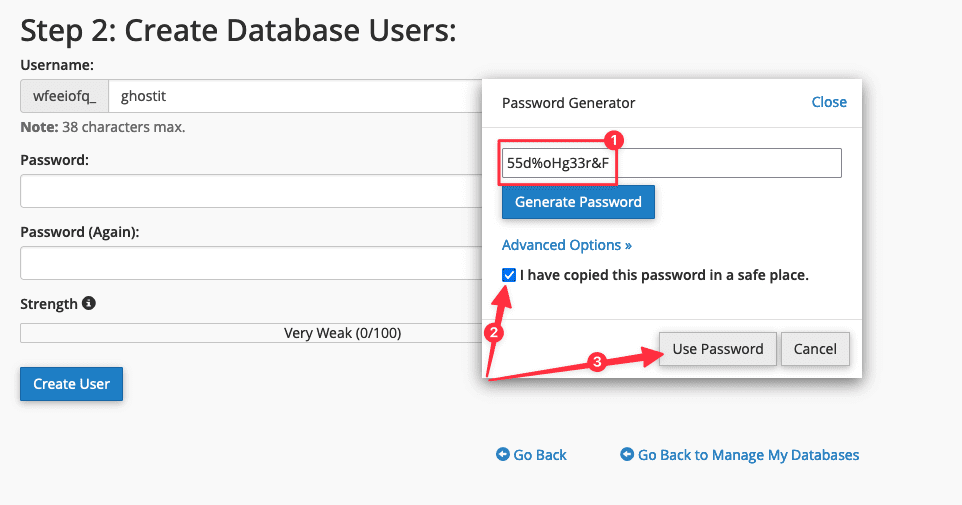
Task: Toggle 'I have copied this password' checkbox
Action: pyautogui.click(x=509, y=275)
